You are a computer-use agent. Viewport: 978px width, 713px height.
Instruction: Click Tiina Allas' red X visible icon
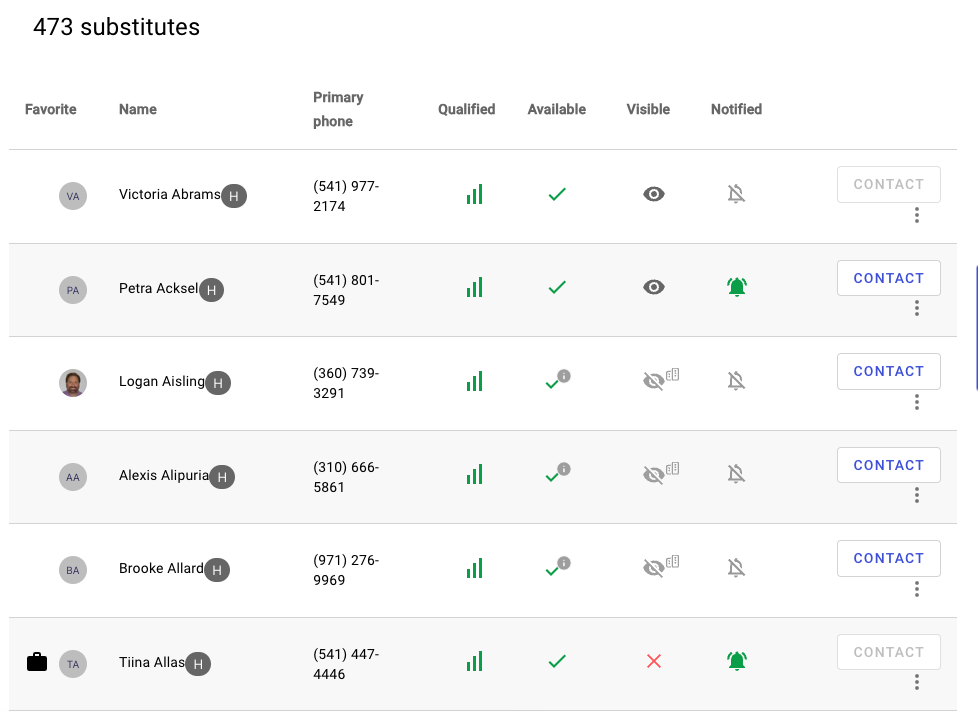pos(654,661)
